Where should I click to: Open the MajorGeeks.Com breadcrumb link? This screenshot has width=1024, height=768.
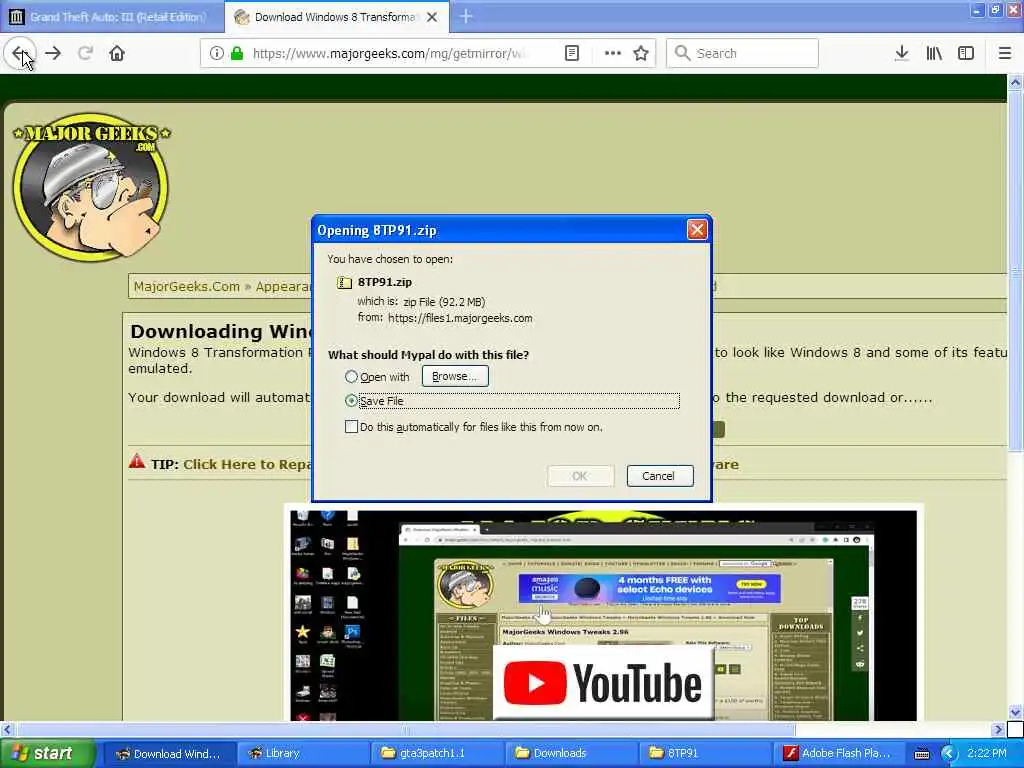click(x=187, y=287)
